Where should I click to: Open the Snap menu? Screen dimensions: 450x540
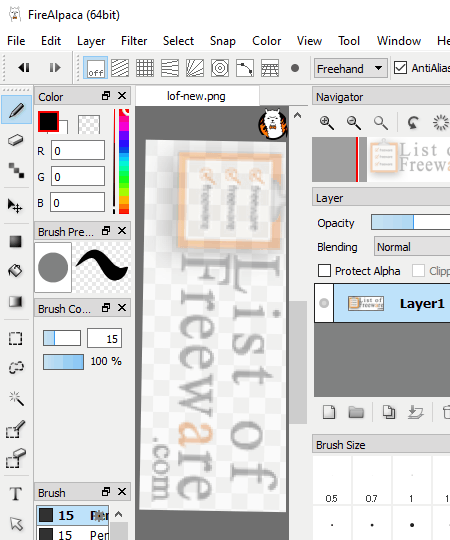click(x=223, y=41)
